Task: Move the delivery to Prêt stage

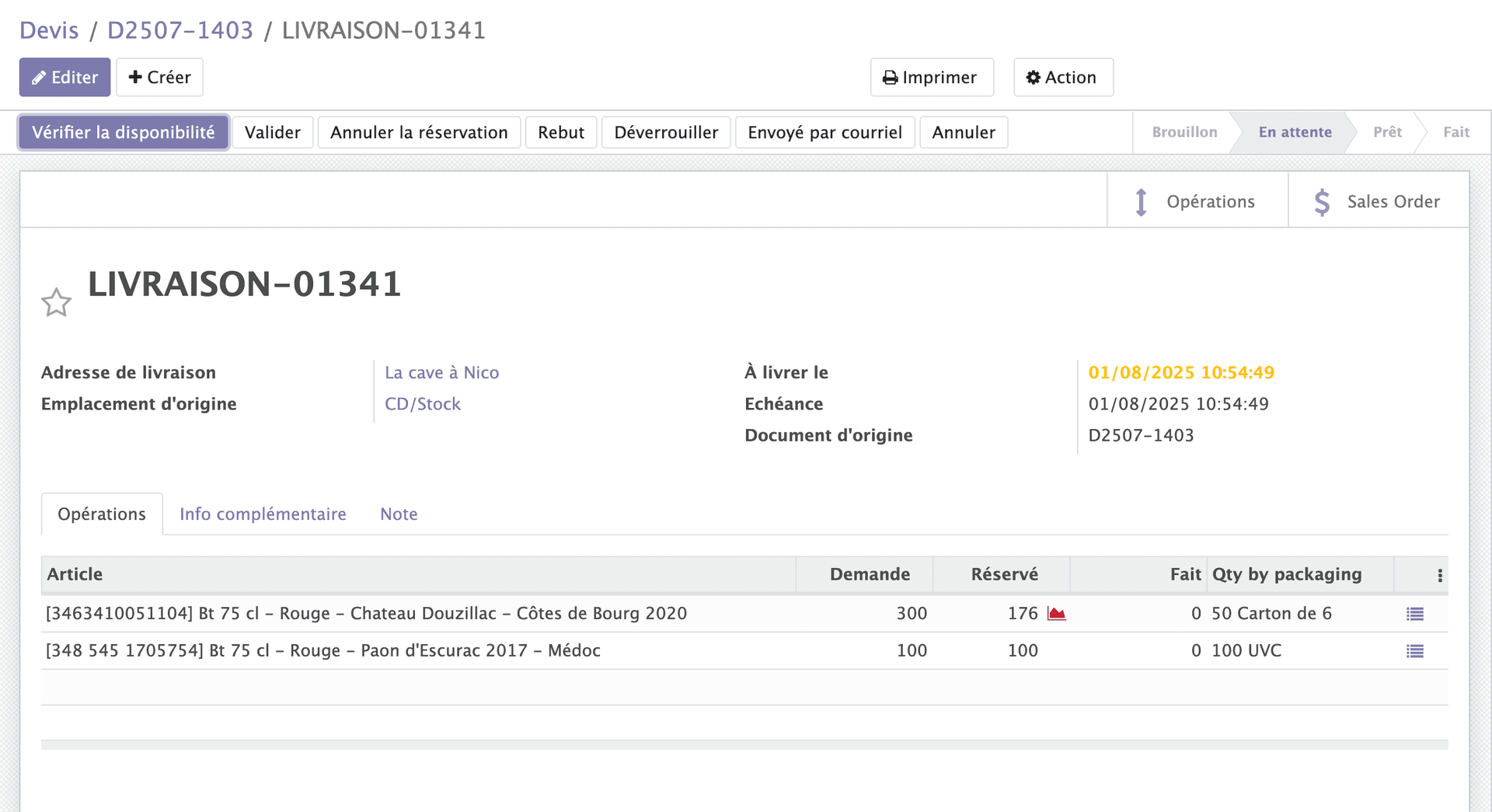Action: pos(1387,132)
